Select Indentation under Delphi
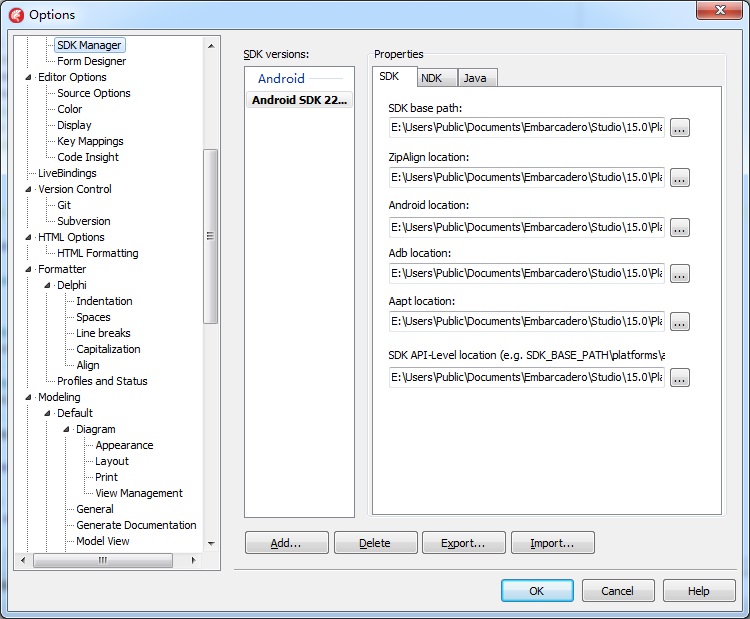750x619 pixels. [x=104, y=301]
